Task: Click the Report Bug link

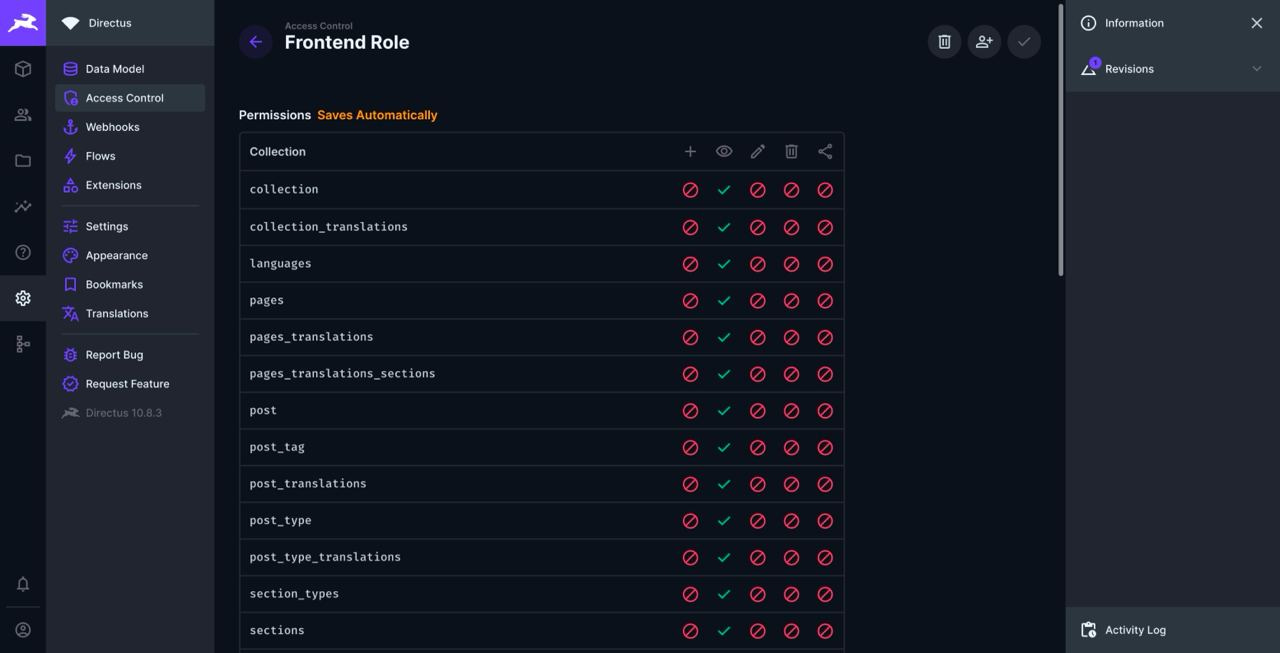Action: [114, 354]
